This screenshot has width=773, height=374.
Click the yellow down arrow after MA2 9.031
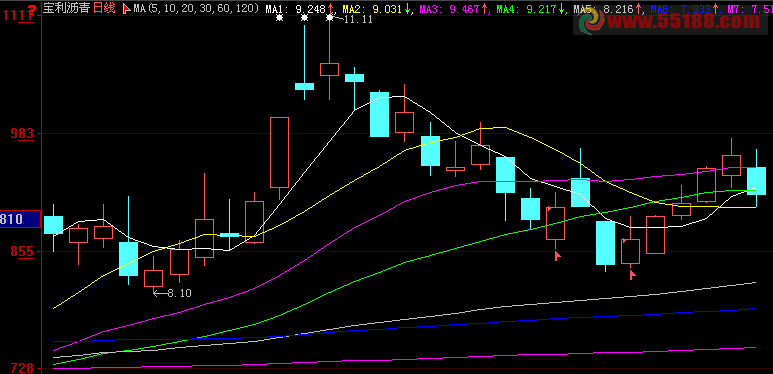pyautogui.click(x=408, y=8)
